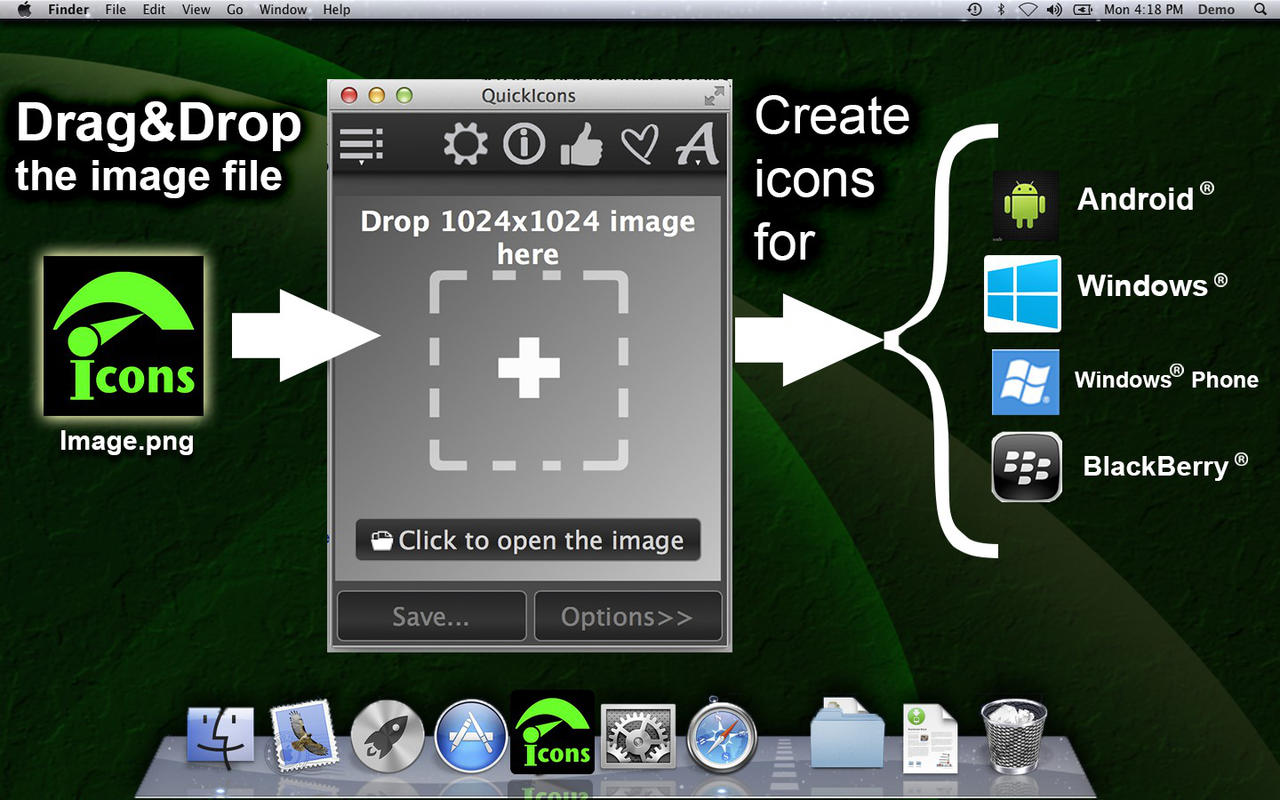Open the letter A font tool

point(697,144)
